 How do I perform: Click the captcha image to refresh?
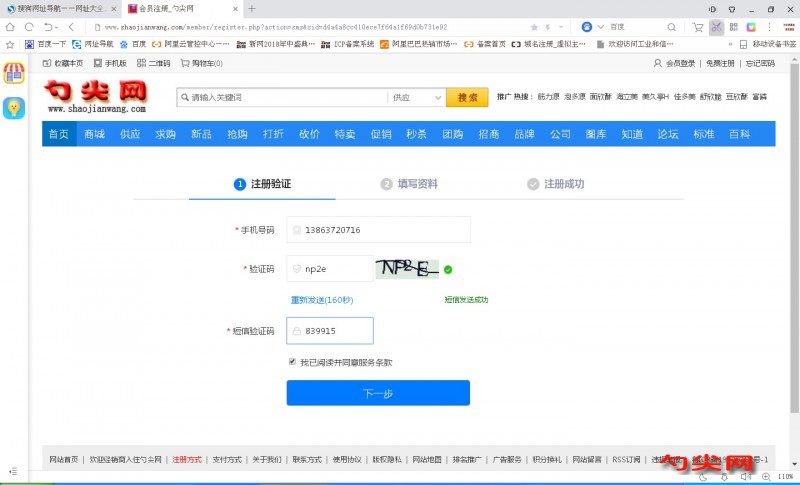click(407, 269)
